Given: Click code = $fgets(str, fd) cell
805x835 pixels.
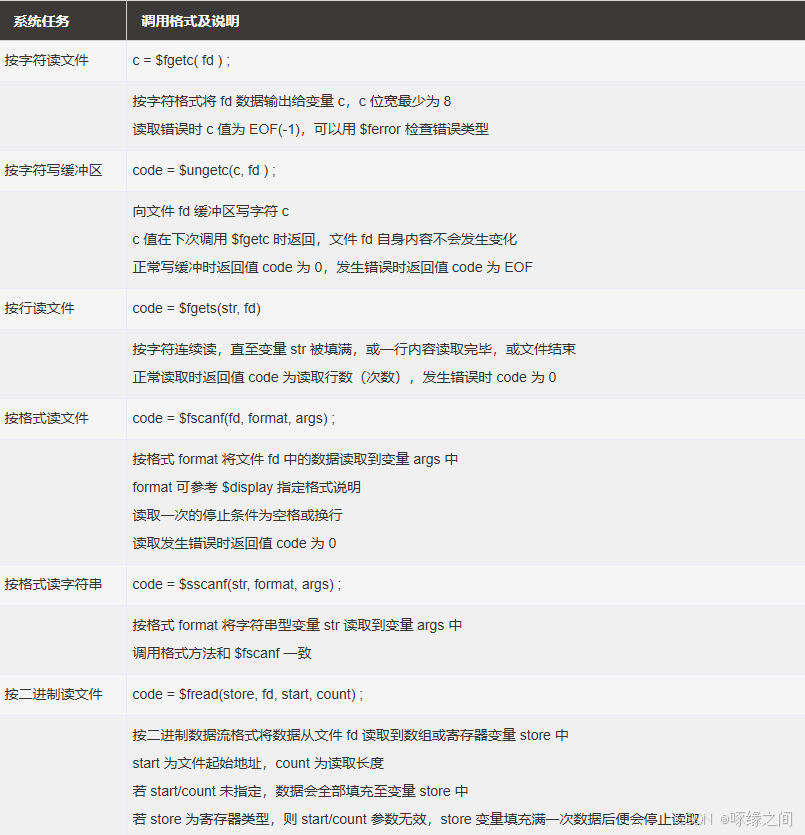Looking at the screenshot, I should tap(196, 308).
